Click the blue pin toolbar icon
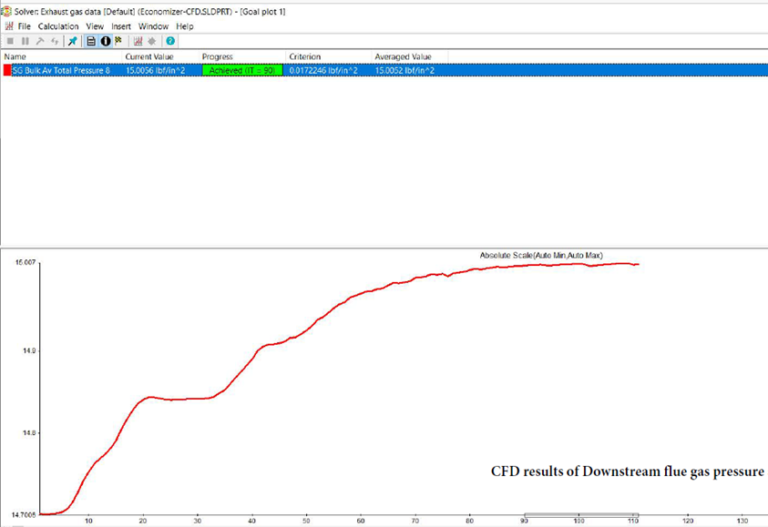This screenshot has height=527, width=768. 72,41
